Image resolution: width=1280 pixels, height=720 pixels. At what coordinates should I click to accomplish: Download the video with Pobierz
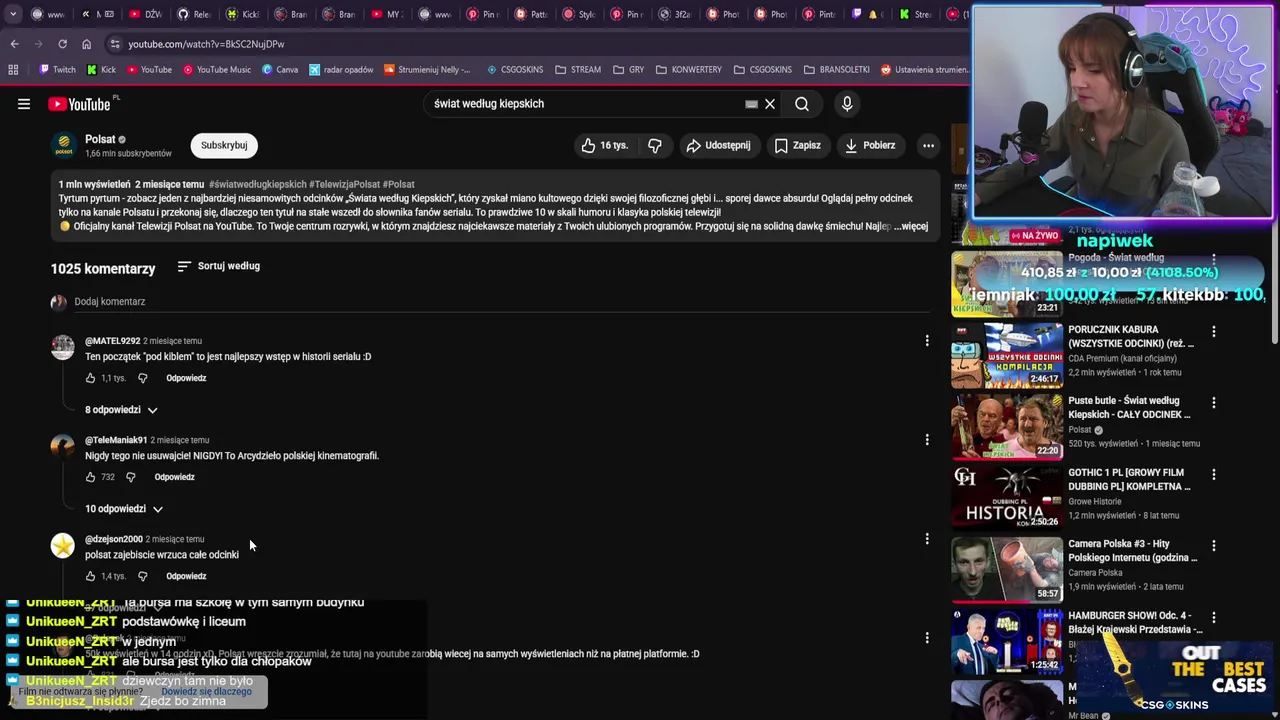click(x=870, y=145)
